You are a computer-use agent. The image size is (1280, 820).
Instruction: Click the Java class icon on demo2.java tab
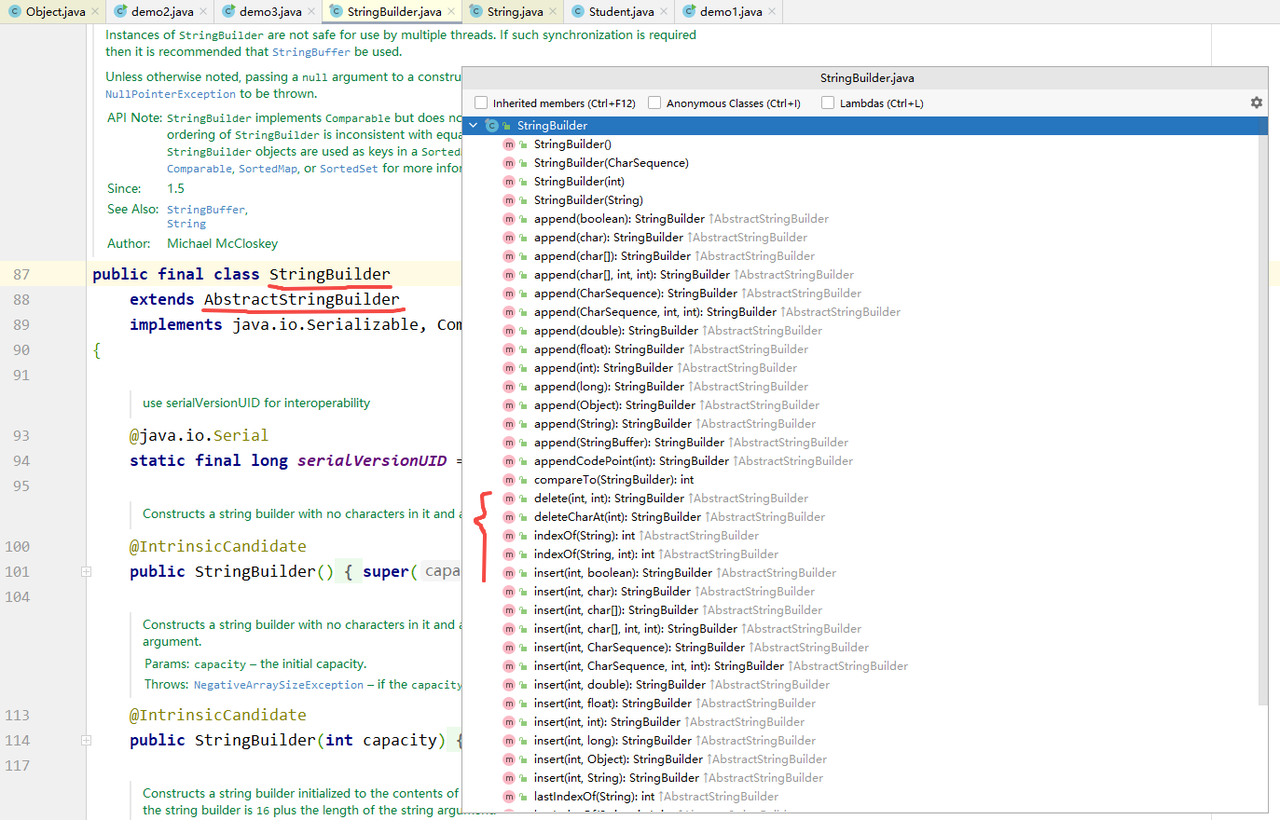(121, 12)
